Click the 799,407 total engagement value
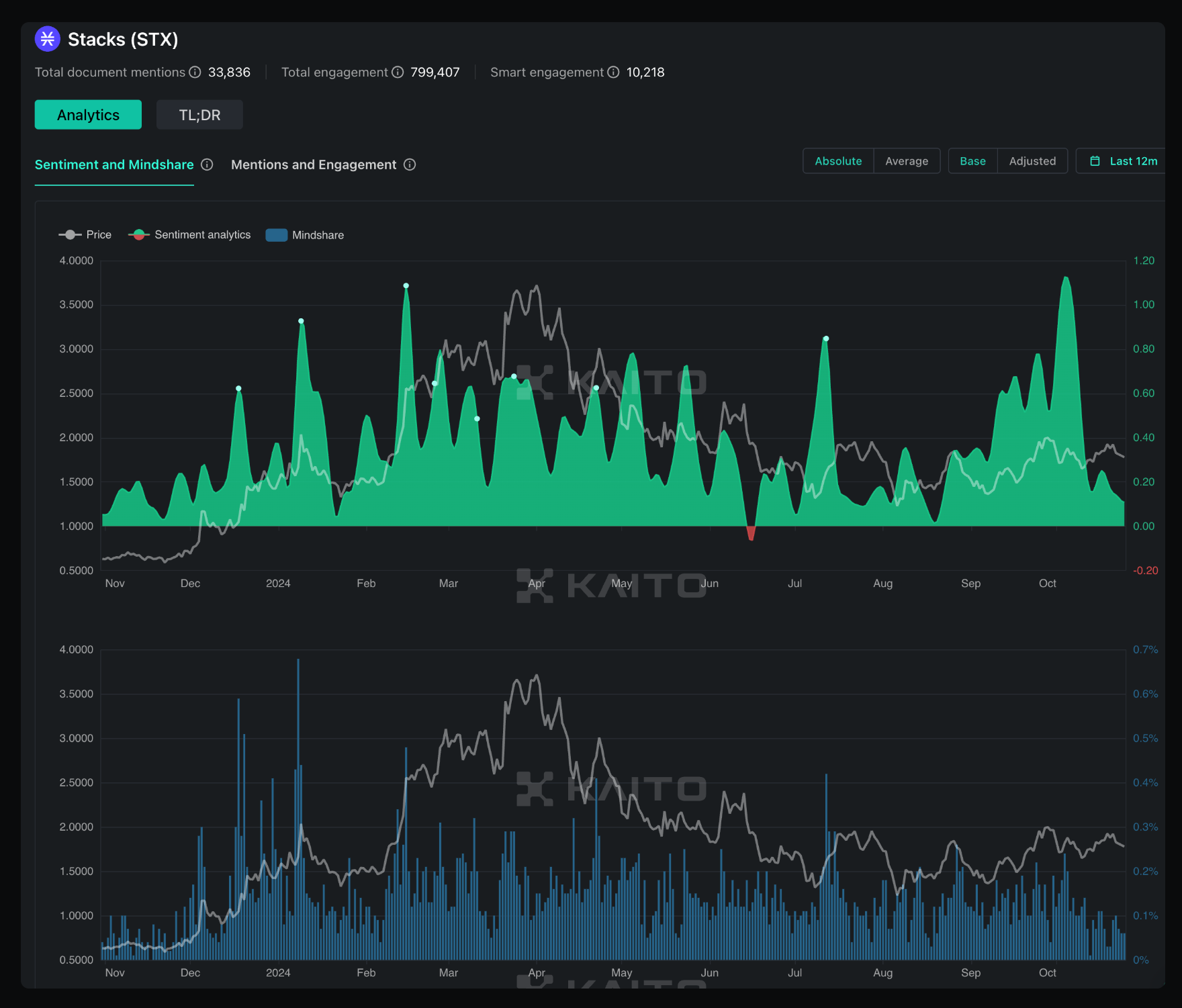Screen dimensions: 1182x1008 (435, 72)
